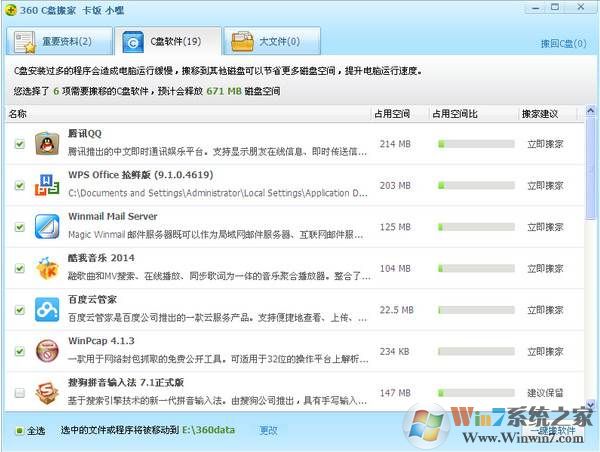
Task: Open the 大文件(0) tab
Action: click(x=272, y=41)
